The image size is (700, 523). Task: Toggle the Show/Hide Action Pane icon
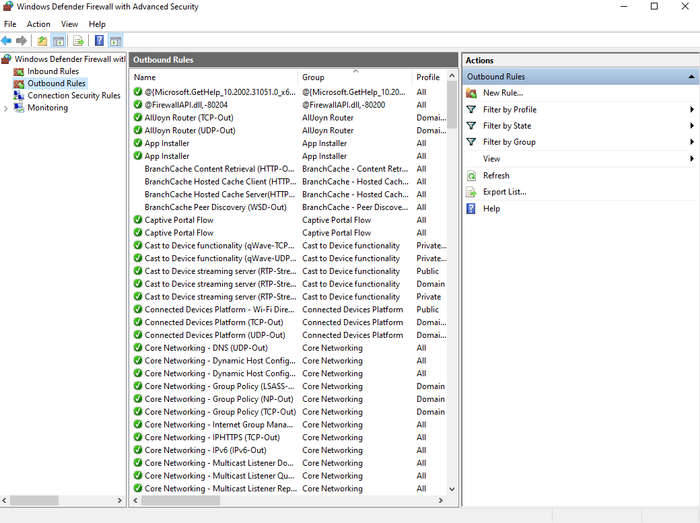point(116,41)
